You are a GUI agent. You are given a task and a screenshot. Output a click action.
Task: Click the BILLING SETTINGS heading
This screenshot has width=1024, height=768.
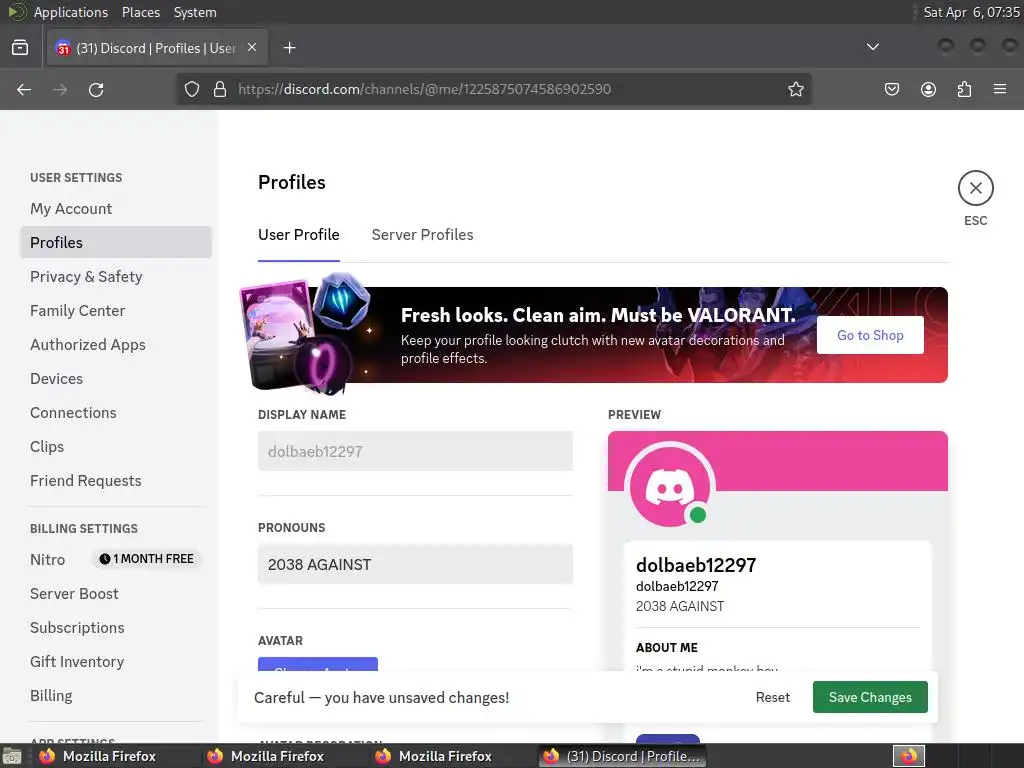84,528
